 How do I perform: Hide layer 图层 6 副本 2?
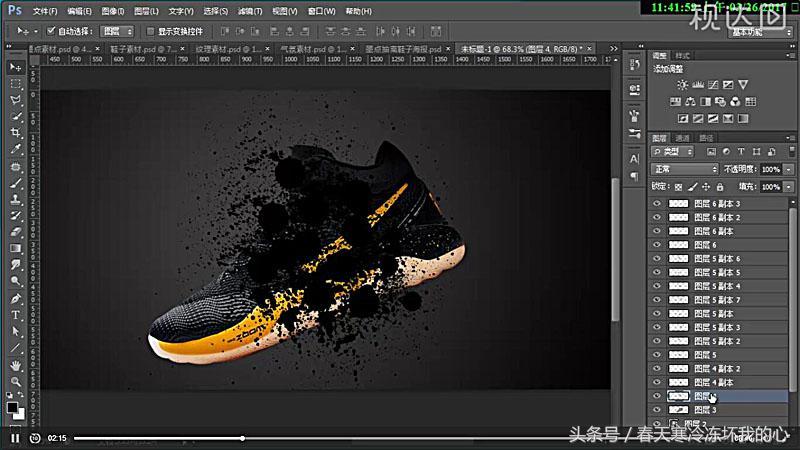(657, 217)
